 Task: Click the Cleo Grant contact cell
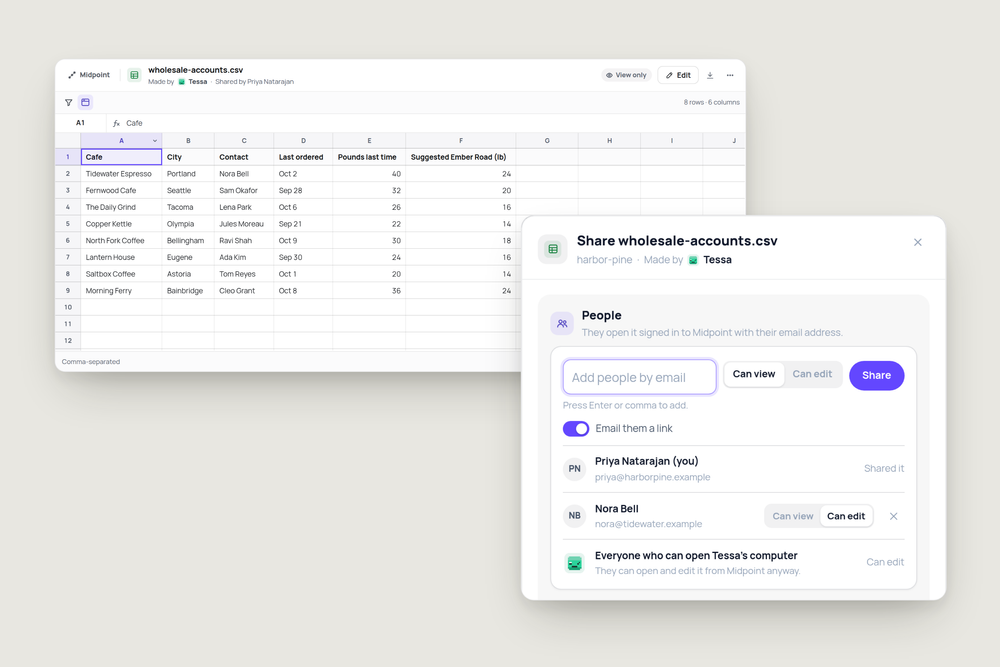(x=244, y=291)
